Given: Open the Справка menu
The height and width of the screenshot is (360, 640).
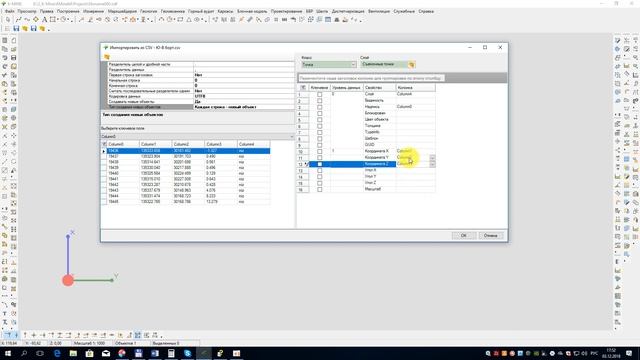Looking at the screenshot, I should [x=426, y=11].
